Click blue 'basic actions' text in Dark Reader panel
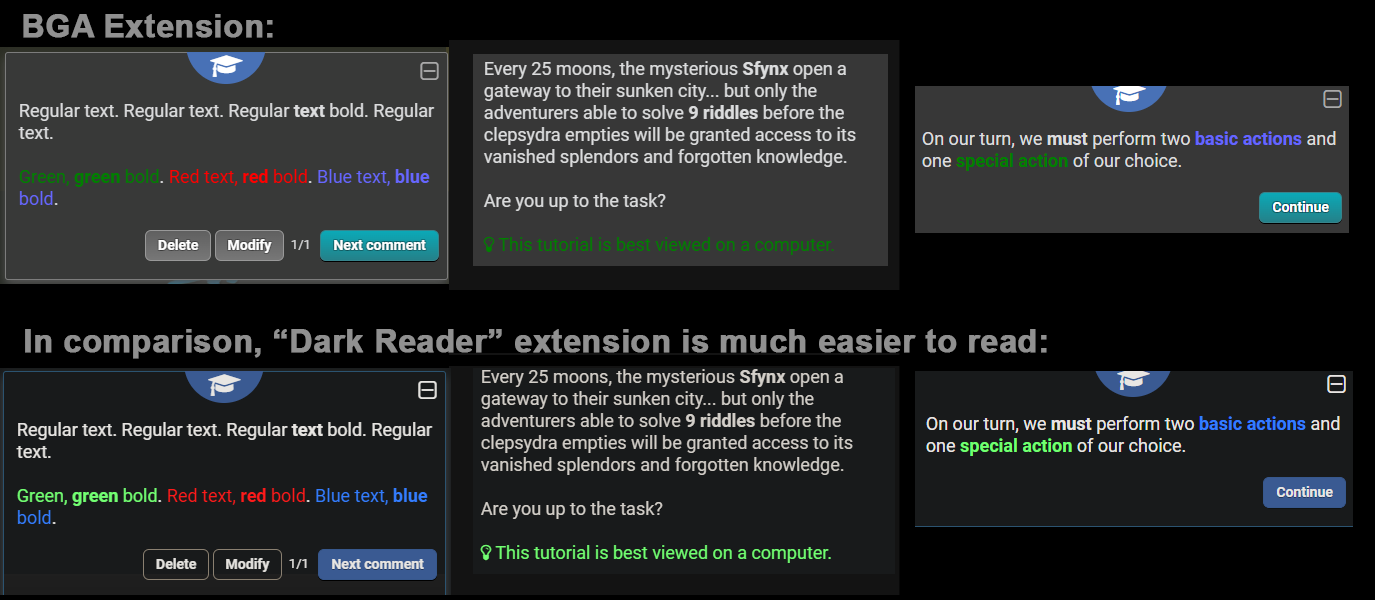 1252,424
